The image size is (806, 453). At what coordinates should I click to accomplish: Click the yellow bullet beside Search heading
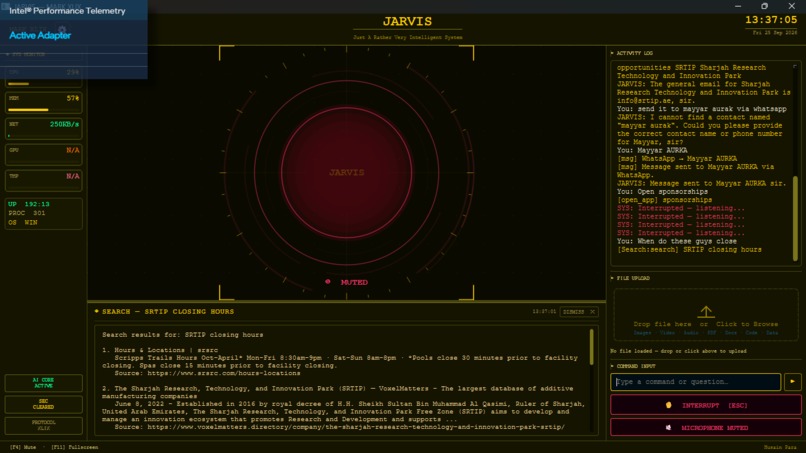point(97,311)
